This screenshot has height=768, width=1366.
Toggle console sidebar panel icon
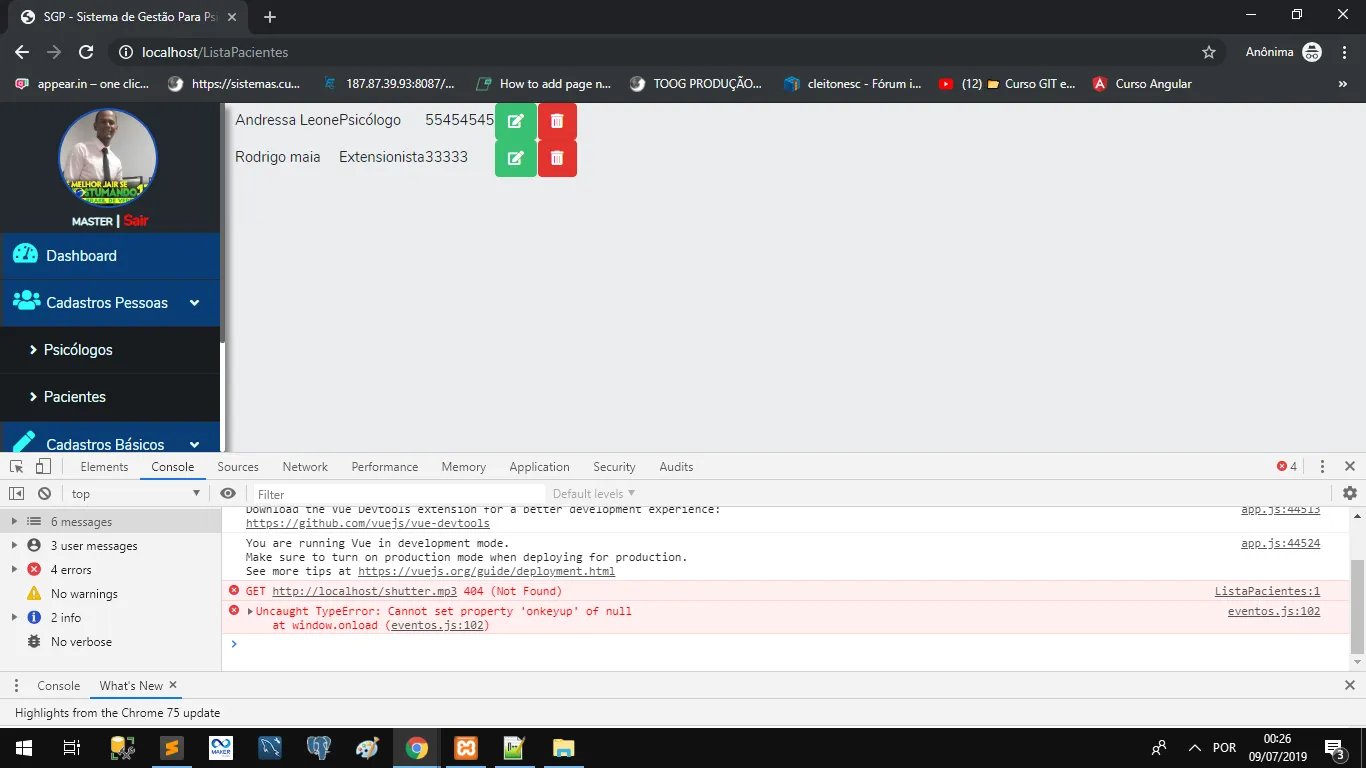17,493
